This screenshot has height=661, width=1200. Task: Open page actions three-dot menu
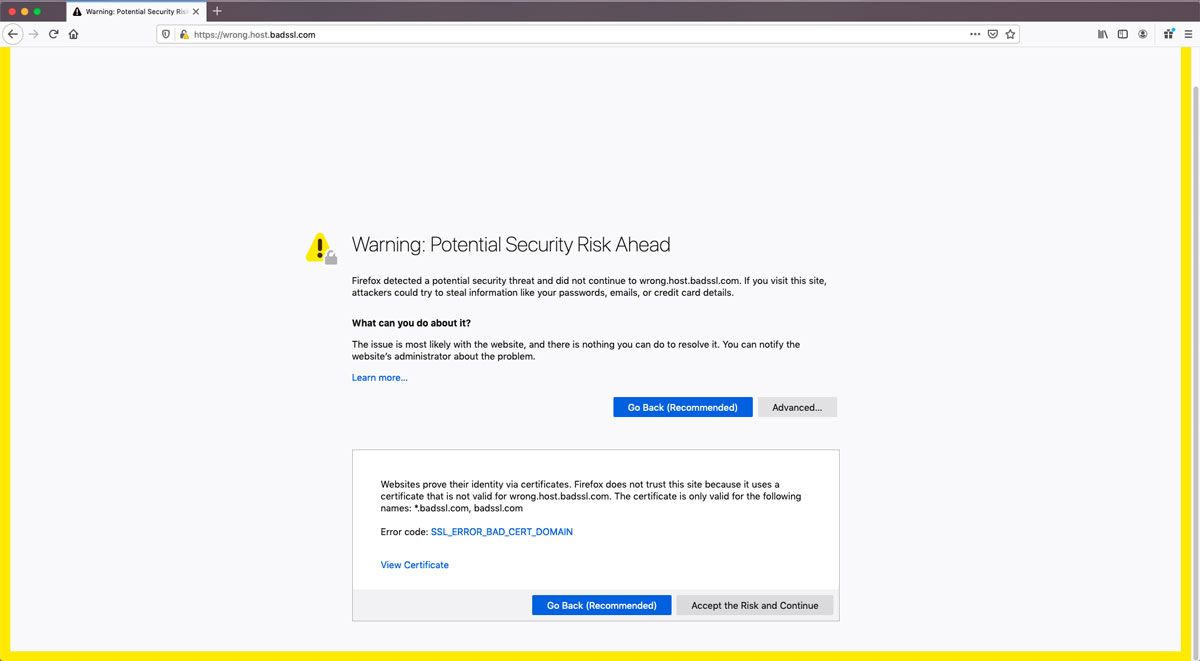(975, 34)
